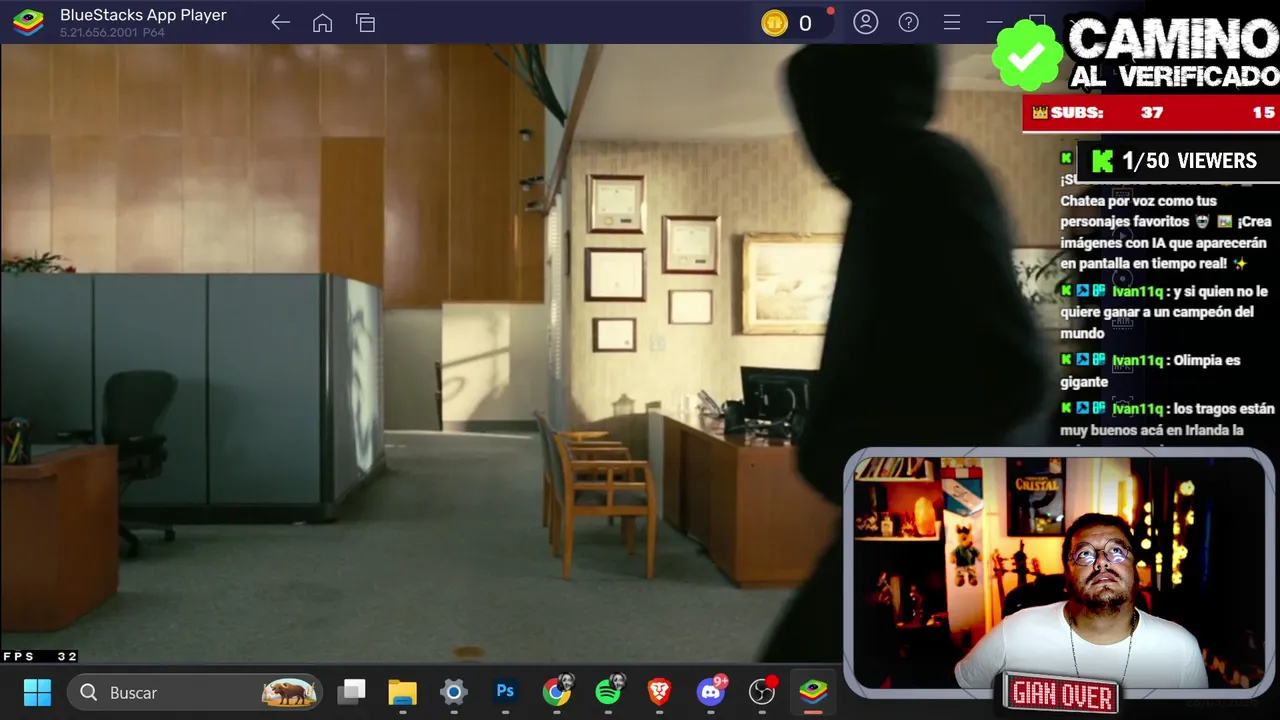
Task: Click the BlueStacks logo in title bar
Action: (28, 22)
